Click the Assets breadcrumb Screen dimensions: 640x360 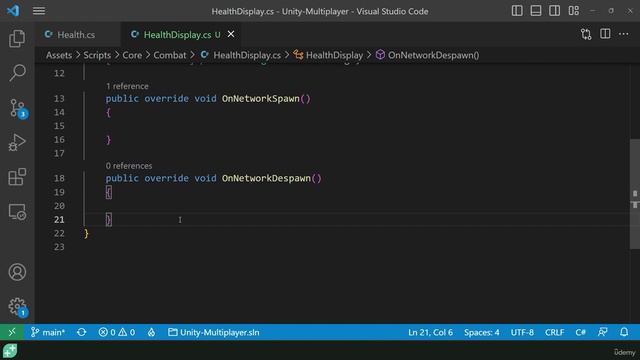59,55
